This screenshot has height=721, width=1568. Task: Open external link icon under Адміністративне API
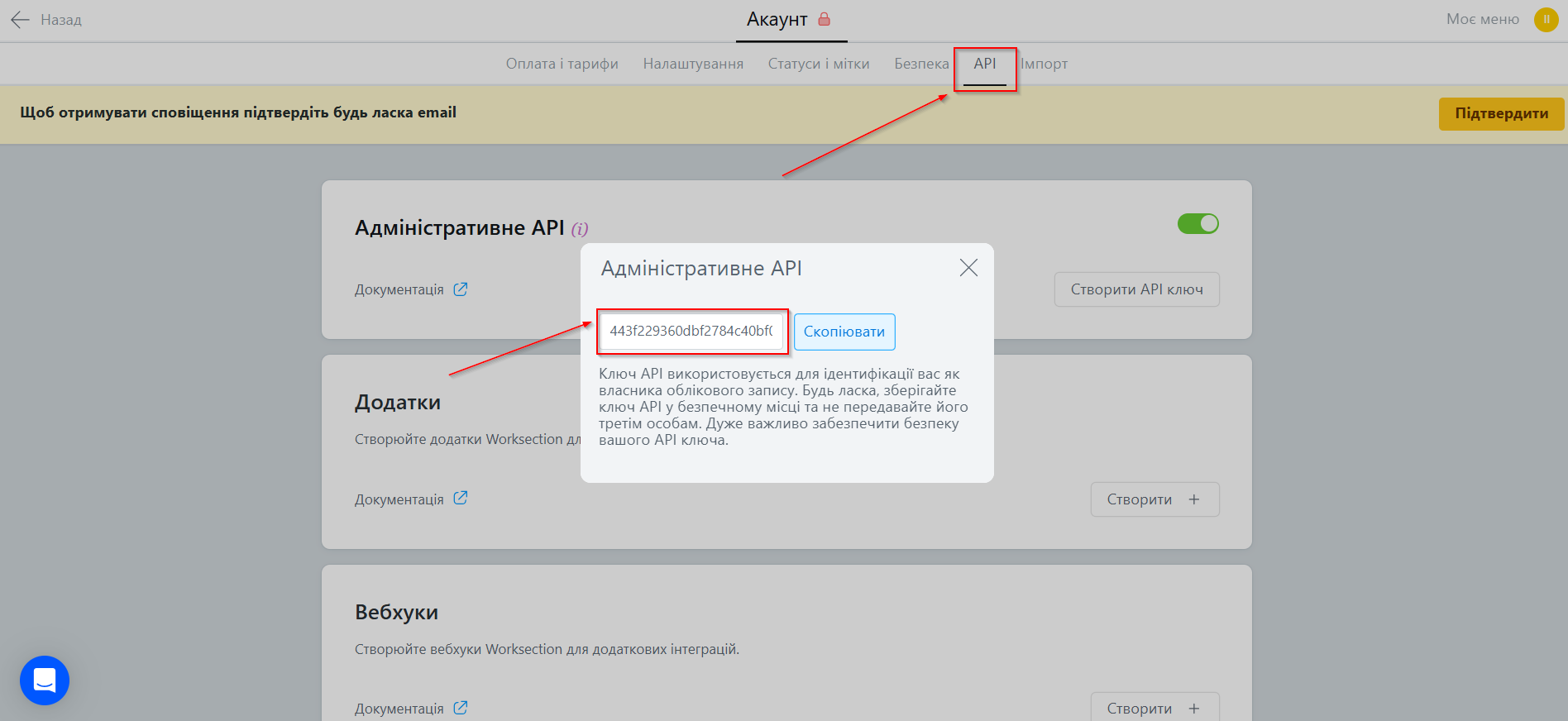click(x=461, y=289)
